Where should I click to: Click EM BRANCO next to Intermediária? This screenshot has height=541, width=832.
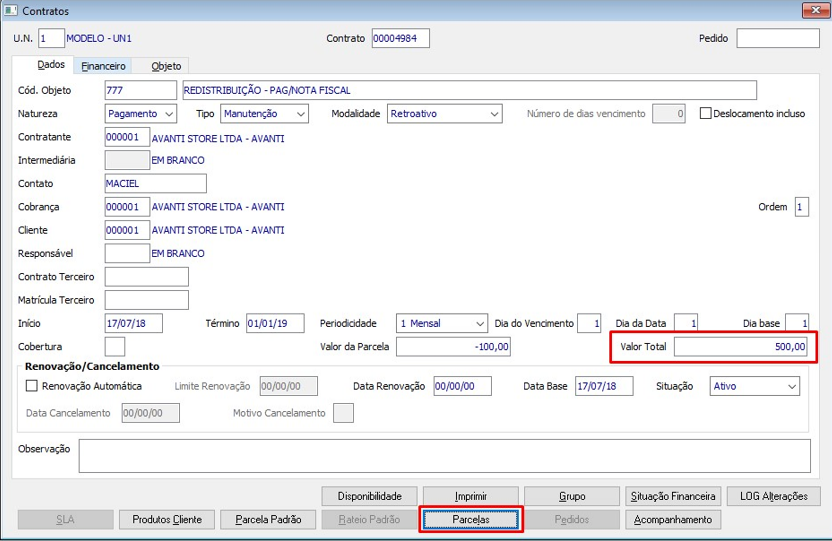coord(178,160)
